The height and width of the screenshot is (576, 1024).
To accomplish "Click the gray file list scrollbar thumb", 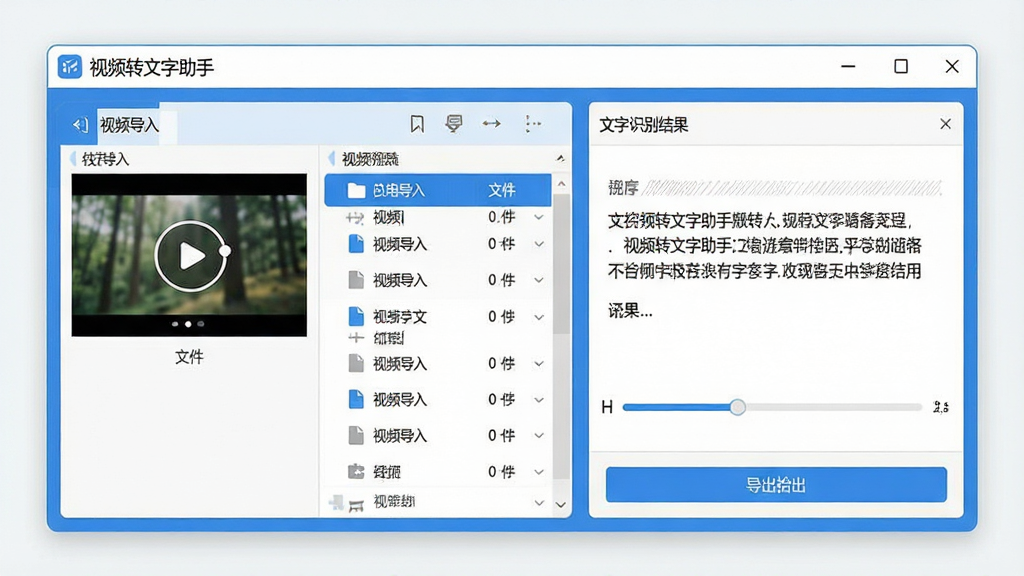I will [561, 264].
